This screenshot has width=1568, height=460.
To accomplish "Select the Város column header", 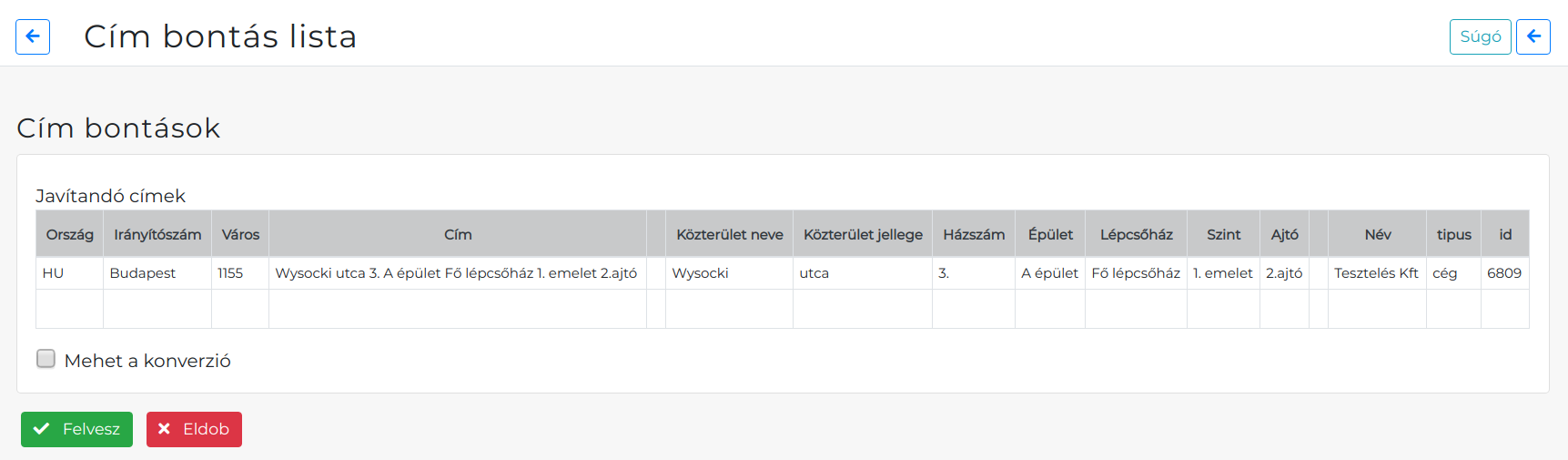I will [240, 234].
